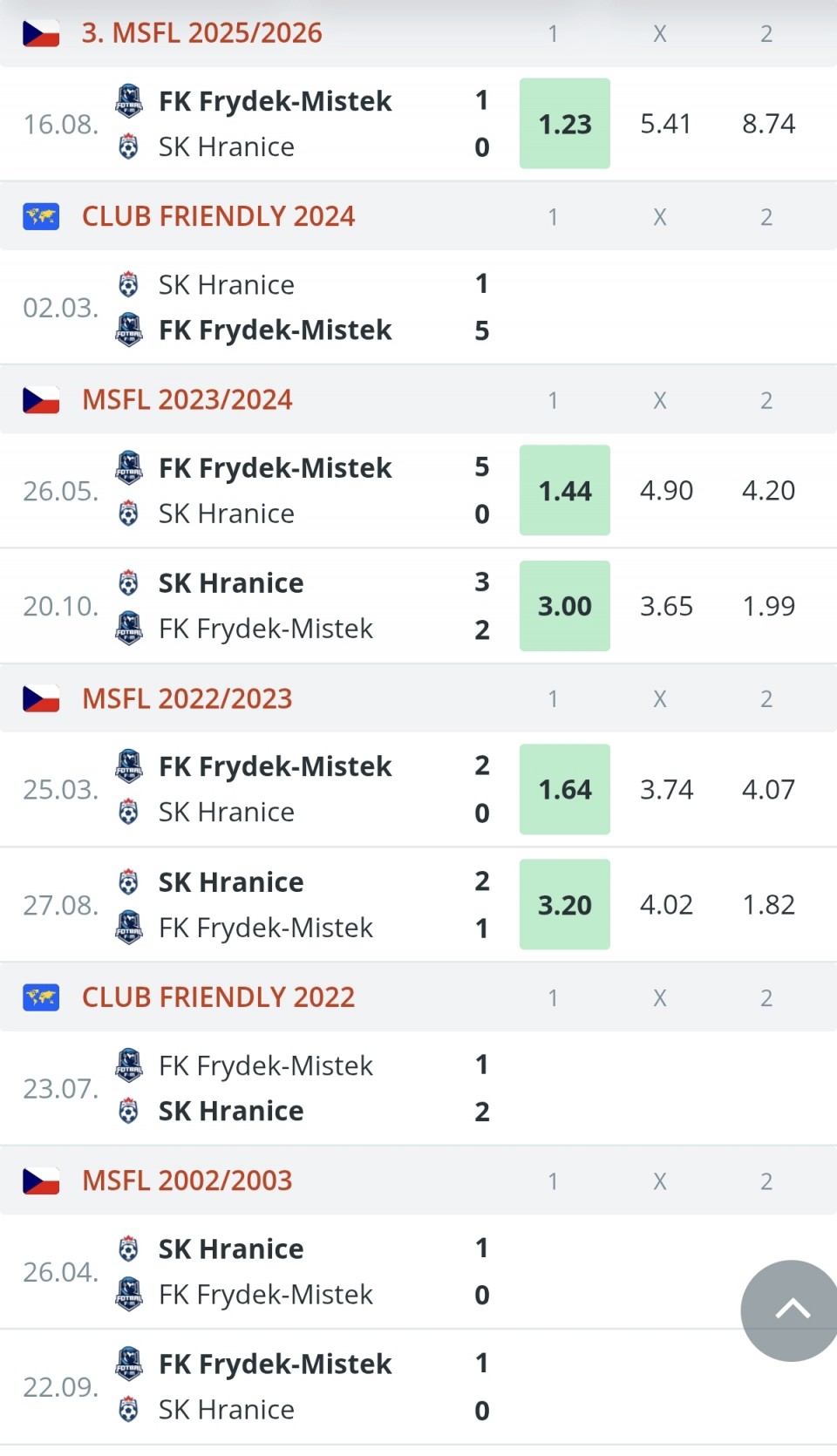Click Czech flag beside MSFL 2023/2024

[41, 400]
